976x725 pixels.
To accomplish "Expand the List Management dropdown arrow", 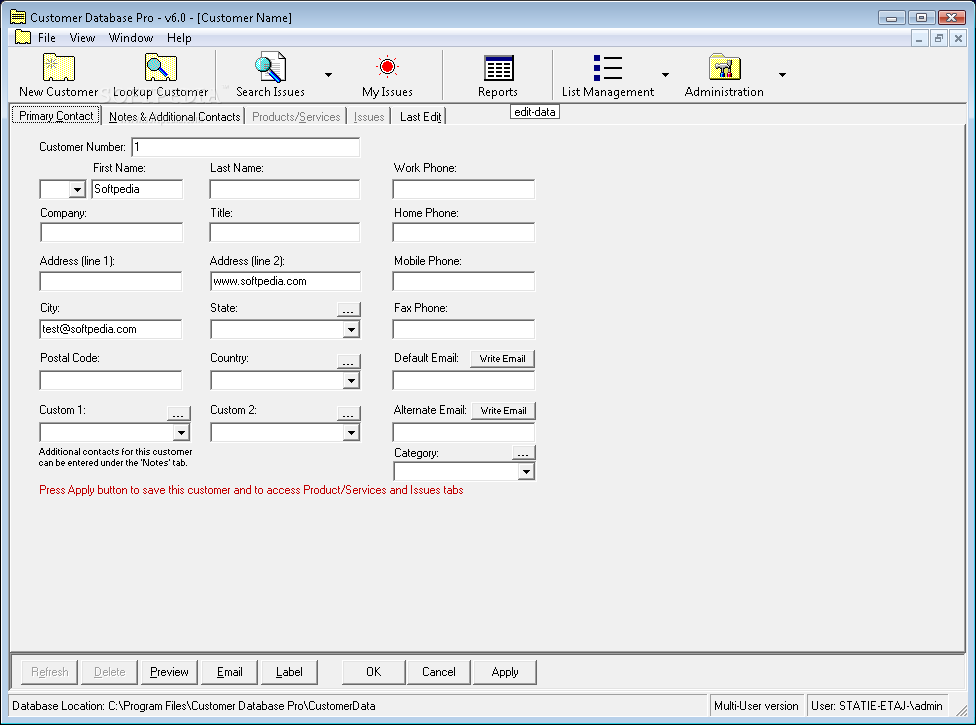I will point(665,75).
